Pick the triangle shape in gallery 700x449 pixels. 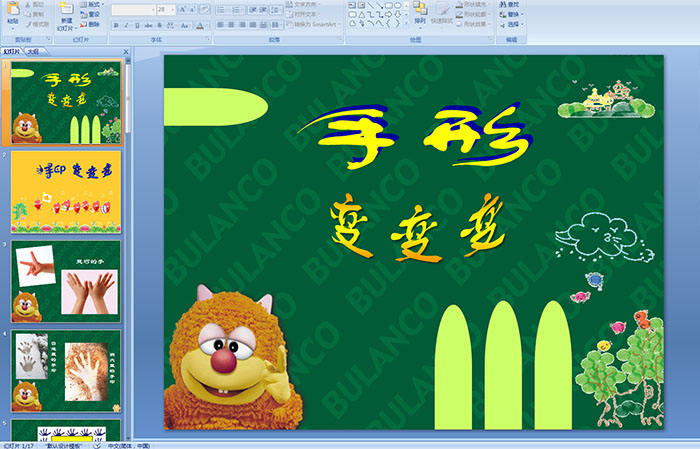[x=362, y=15]
